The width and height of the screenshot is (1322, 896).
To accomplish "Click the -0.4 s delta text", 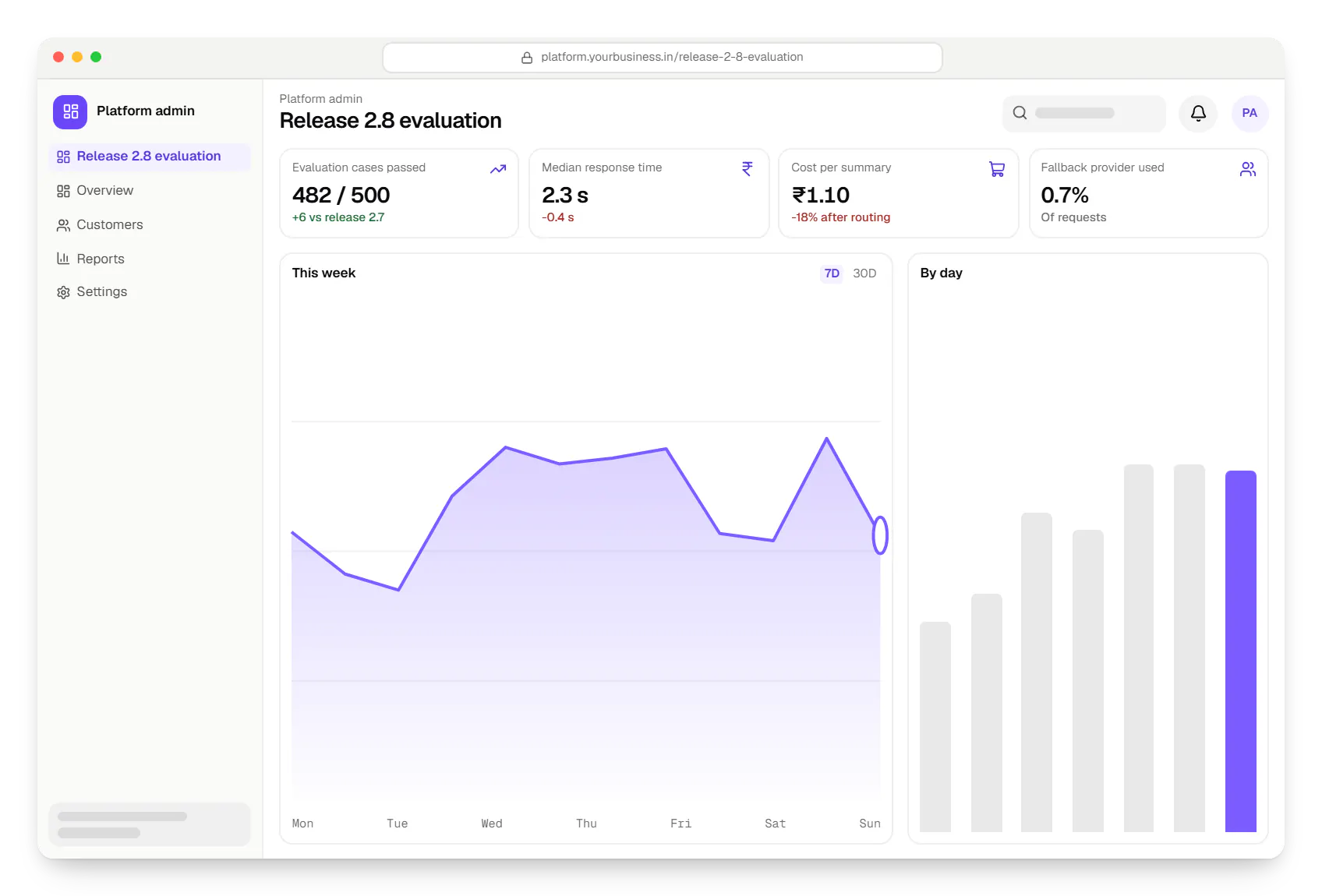I will point(558,217).
